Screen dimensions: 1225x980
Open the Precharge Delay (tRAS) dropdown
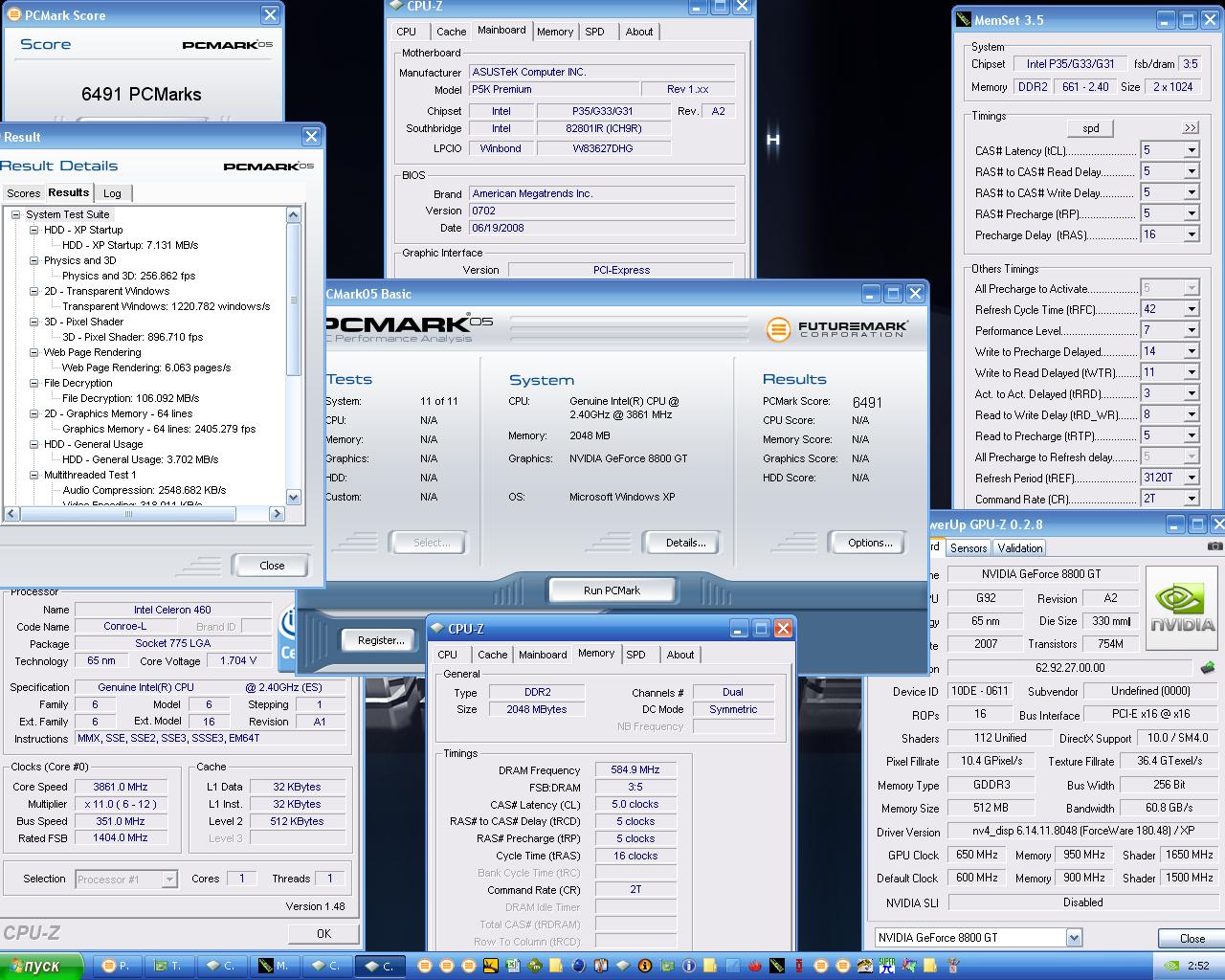pyautogui.click(x=1192, y=234)
